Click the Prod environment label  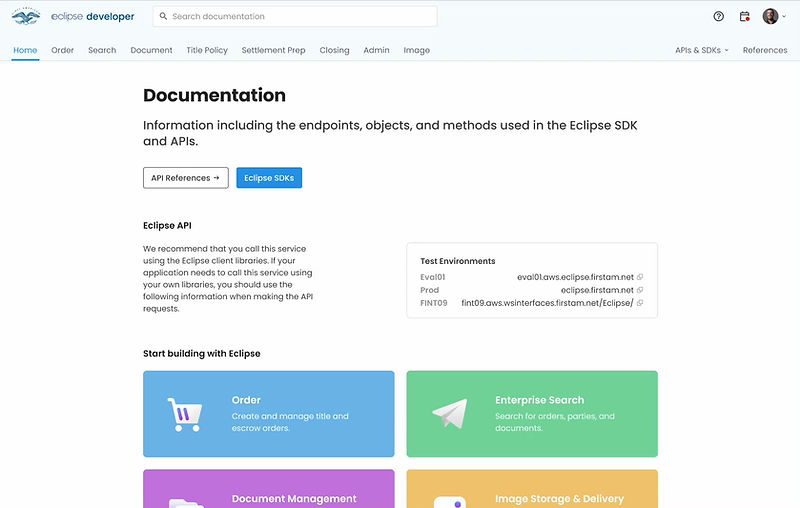tap(430, 290)
